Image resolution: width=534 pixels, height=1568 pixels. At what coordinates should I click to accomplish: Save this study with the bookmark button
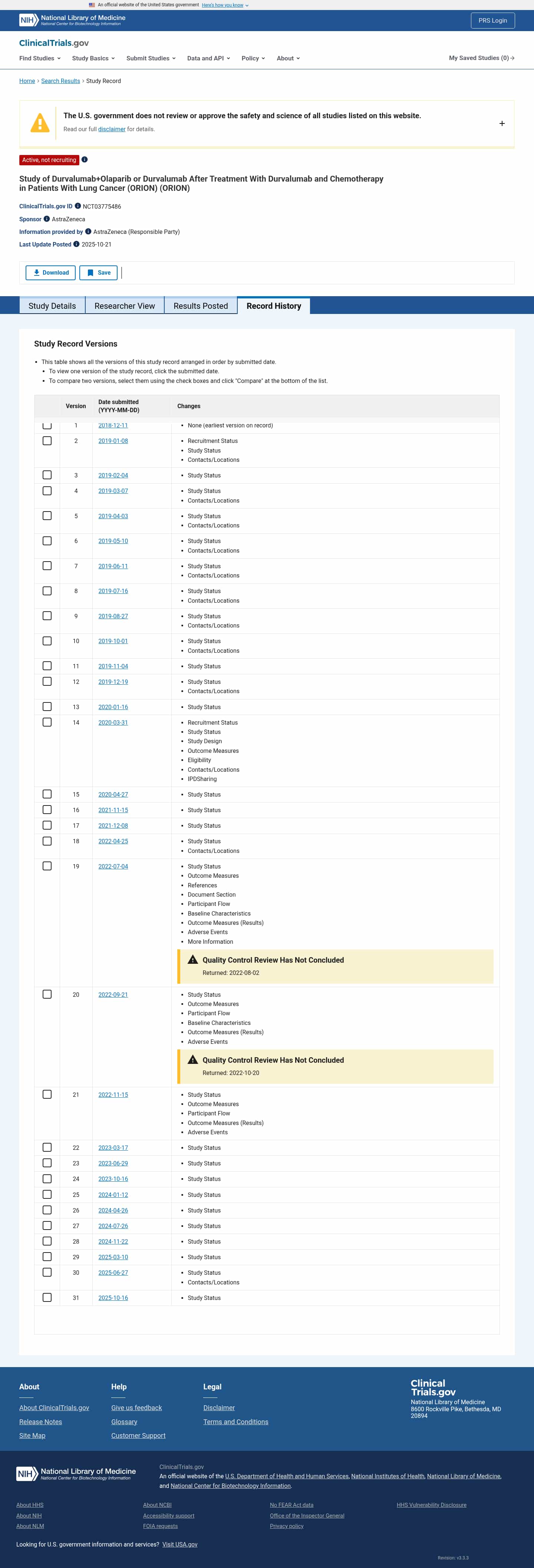pyautogui.click(x=98, y=273)
